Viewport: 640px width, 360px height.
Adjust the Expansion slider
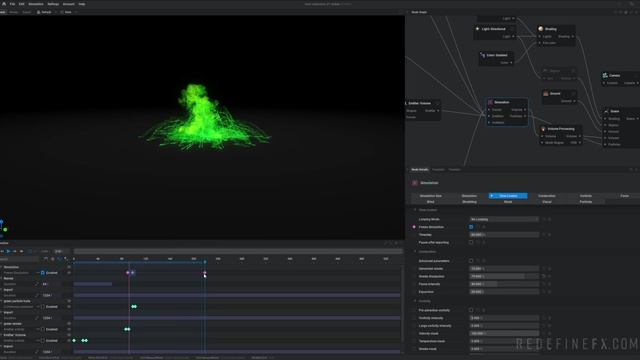point(504,292)
